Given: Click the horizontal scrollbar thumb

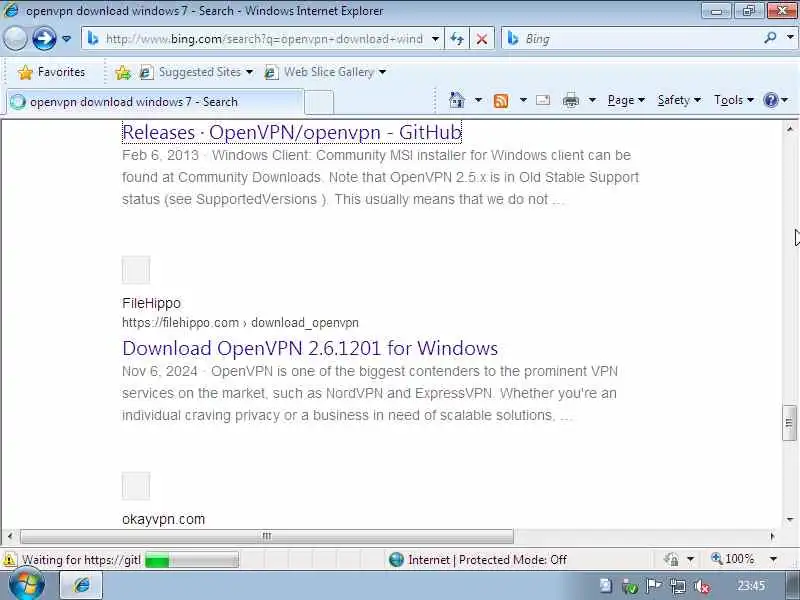Looking at the screenshot, I should (267, 536).
